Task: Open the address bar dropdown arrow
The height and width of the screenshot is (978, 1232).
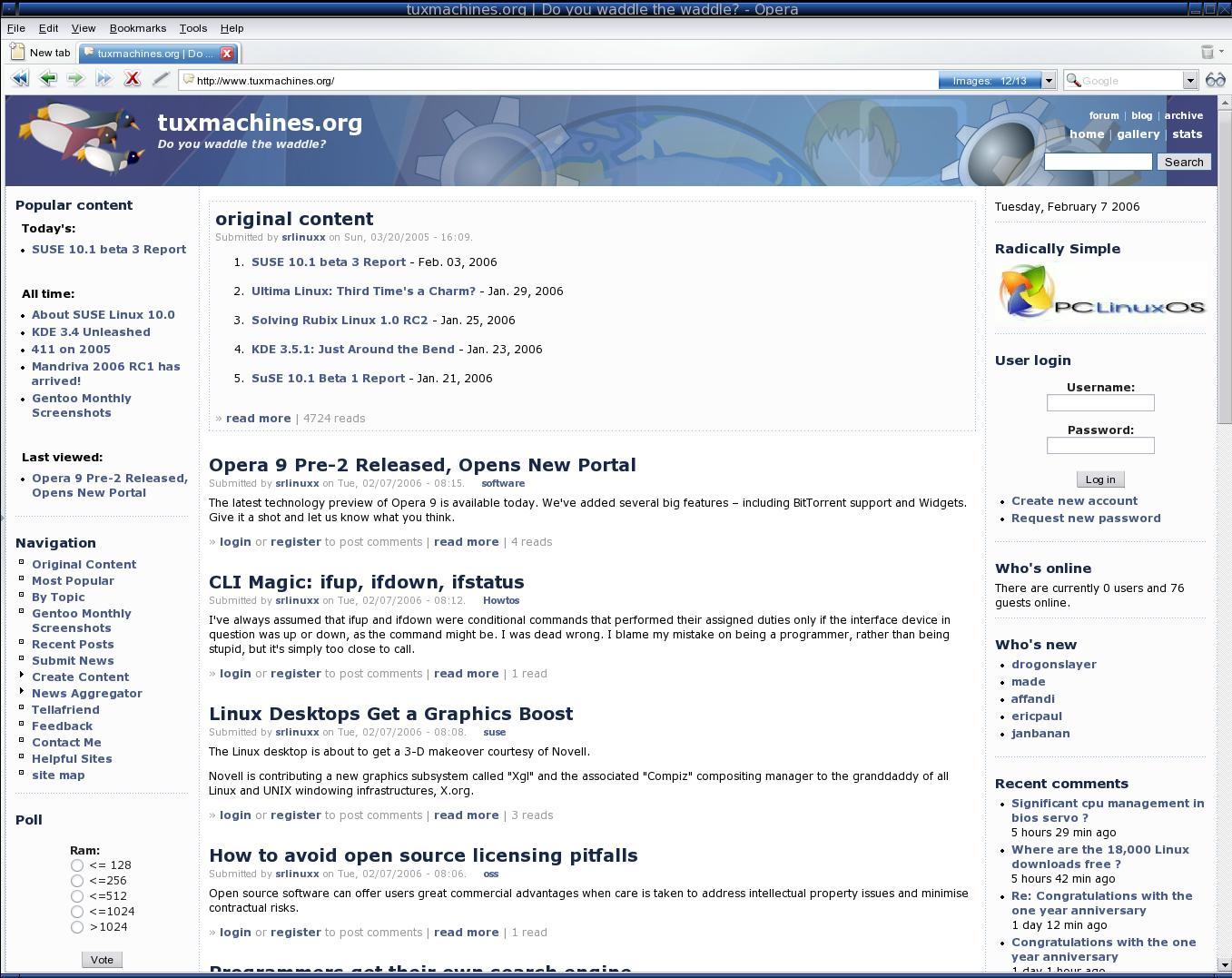Action: point(1049,81)
